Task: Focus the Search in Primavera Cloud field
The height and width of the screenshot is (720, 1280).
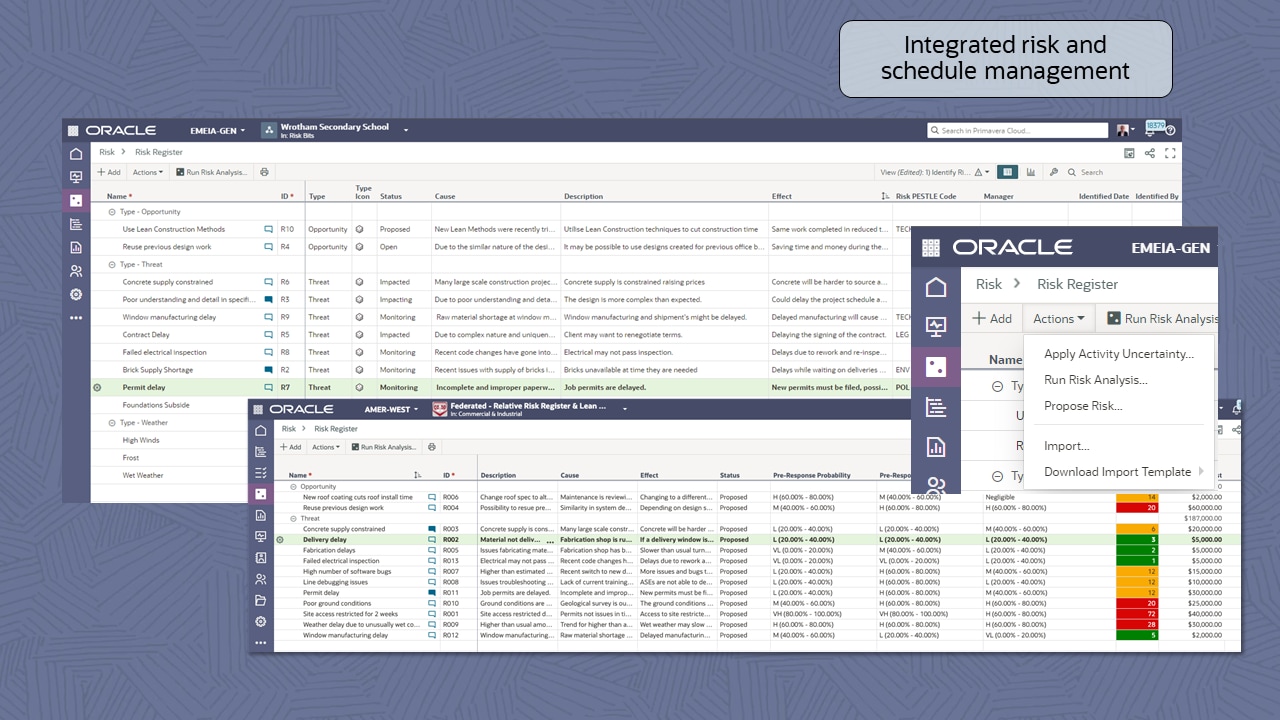Action: [1018, 130]
